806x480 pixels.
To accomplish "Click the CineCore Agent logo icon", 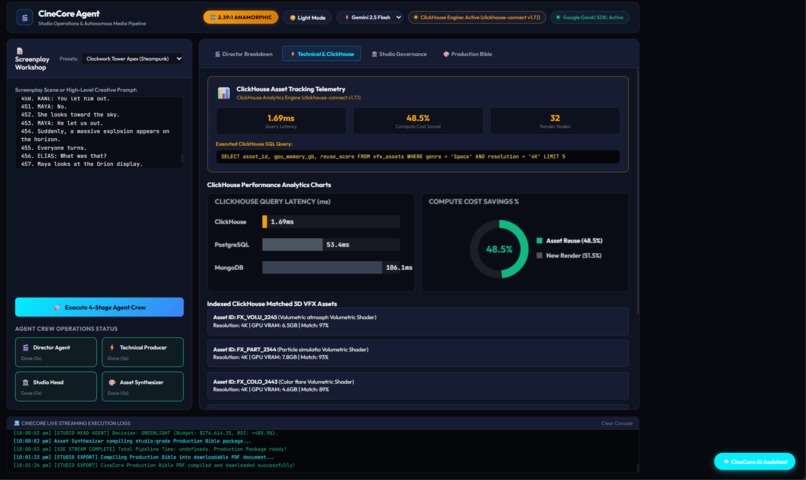I will pyautogui.click(x=24, y=17).
